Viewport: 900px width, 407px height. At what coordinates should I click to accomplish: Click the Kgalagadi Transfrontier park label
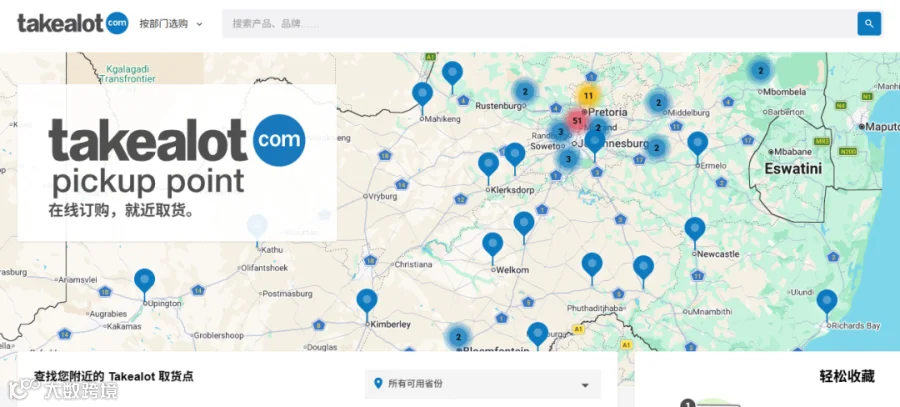click(127, 74)
